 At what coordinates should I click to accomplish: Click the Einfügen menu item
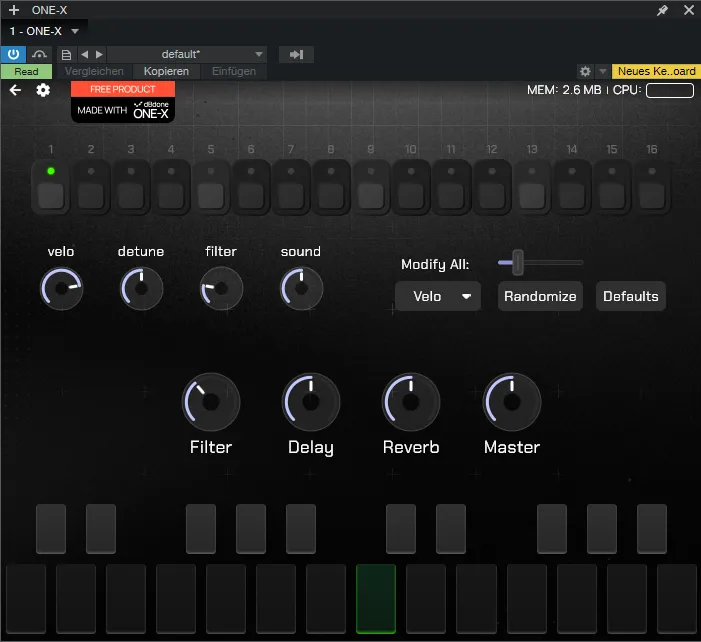tap(234, 72)
